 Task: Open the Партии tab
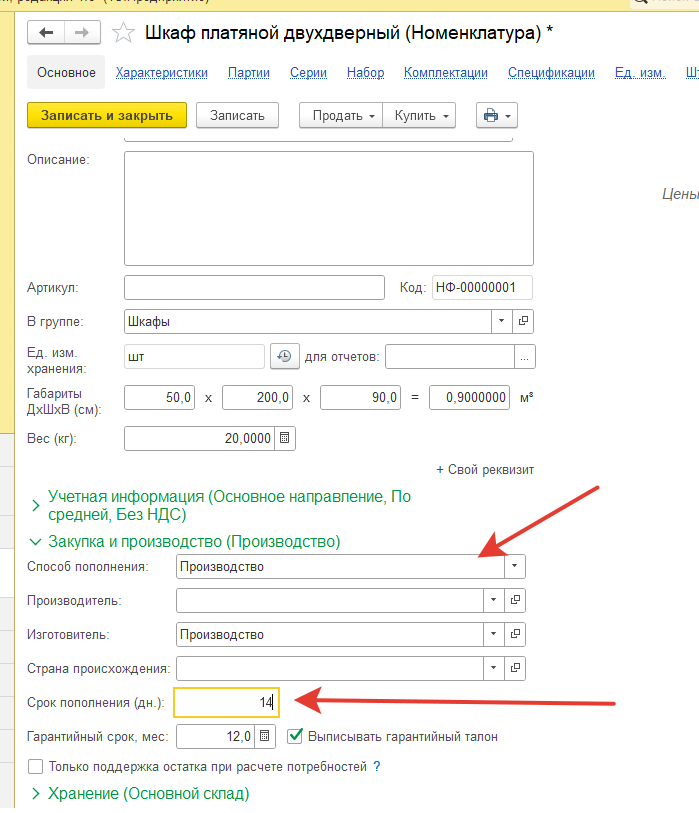[x=249, y=73]
